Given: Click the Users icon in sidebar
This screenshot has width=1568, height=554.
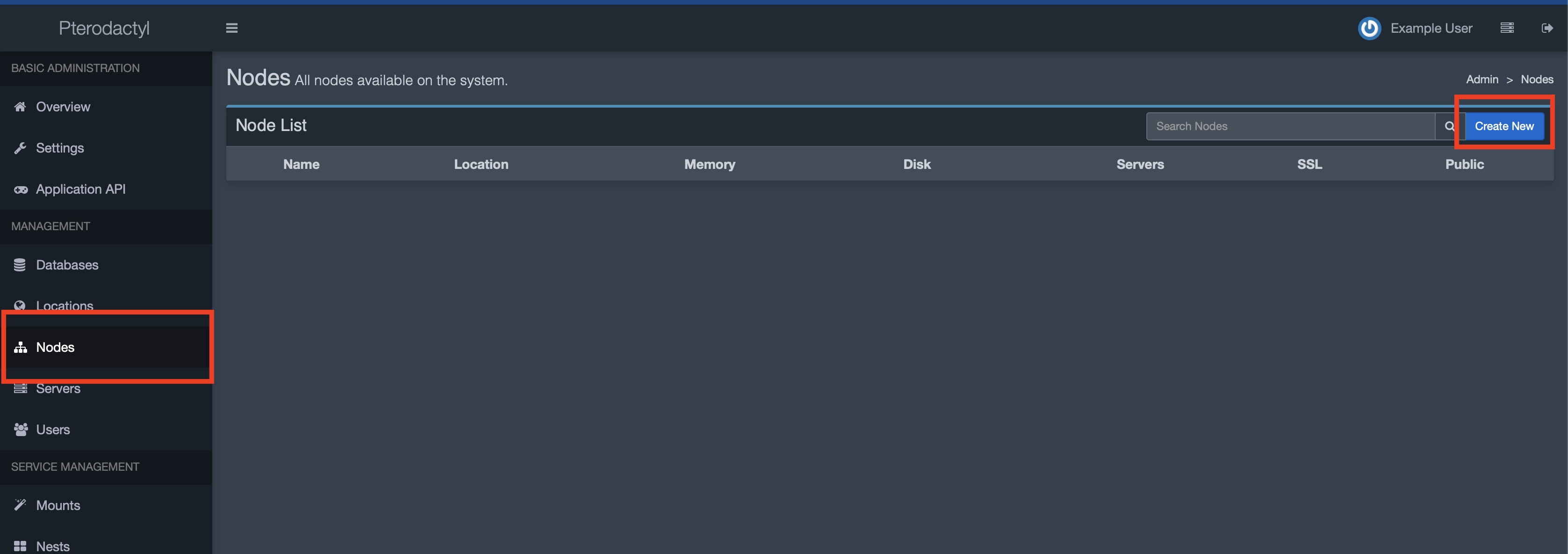Looking at the screenshot, I should (20, 428).
